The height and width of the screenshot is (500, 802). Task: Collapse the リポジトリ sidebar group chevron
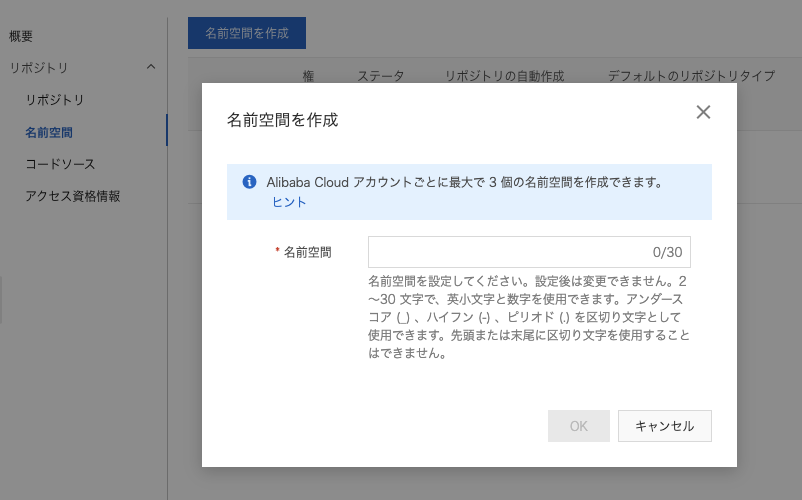coord(151,67)
